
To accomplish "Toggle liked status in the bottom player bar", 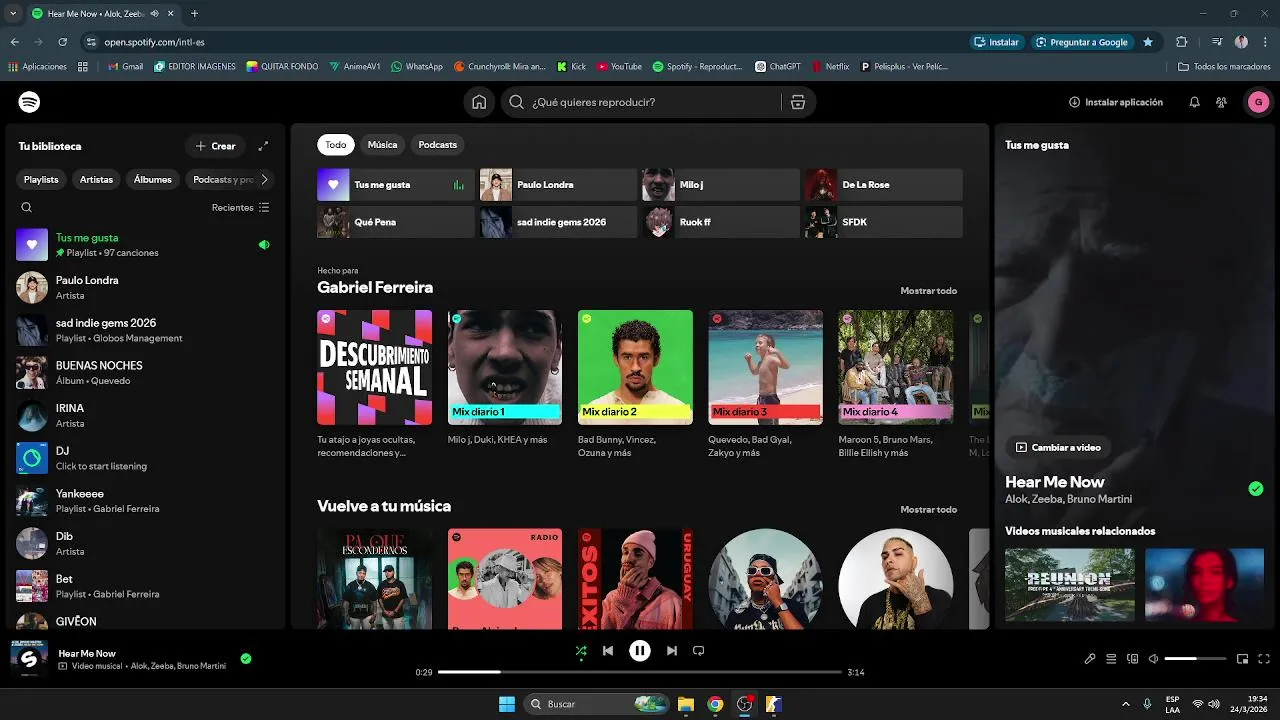I will pos(246,659).
